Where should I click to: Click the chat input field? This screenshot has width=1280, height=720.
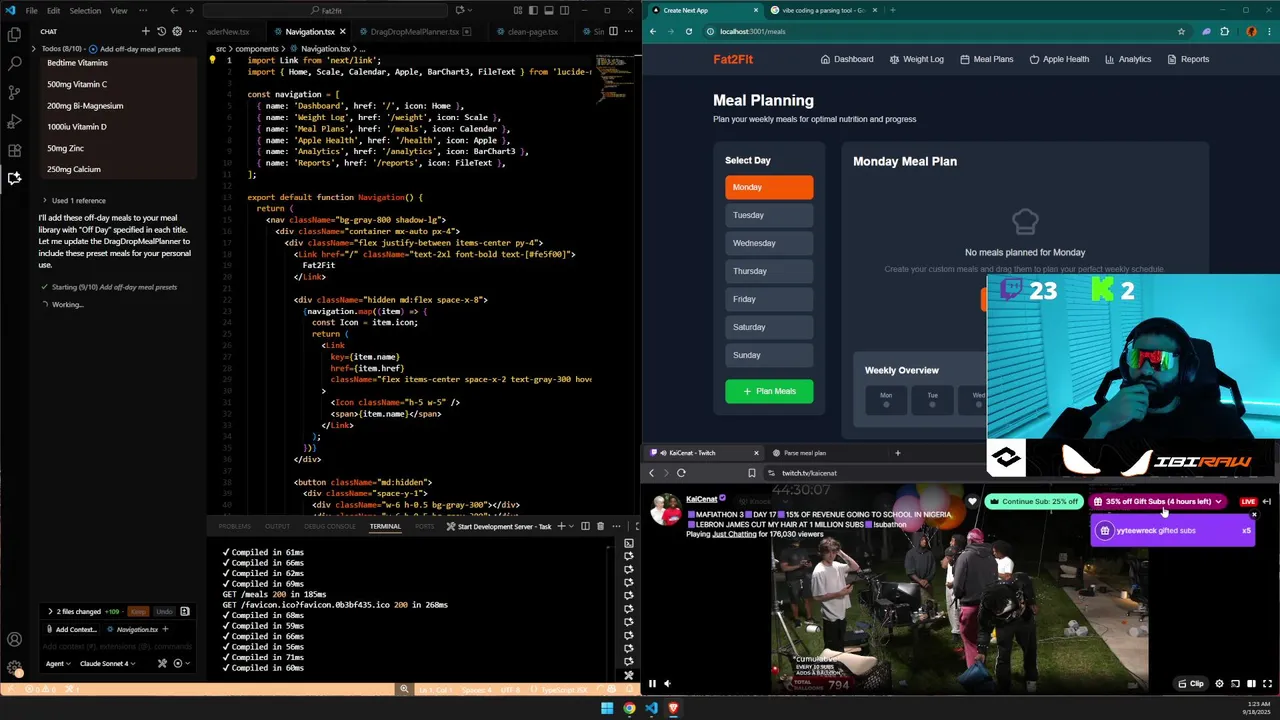[118, 646]
